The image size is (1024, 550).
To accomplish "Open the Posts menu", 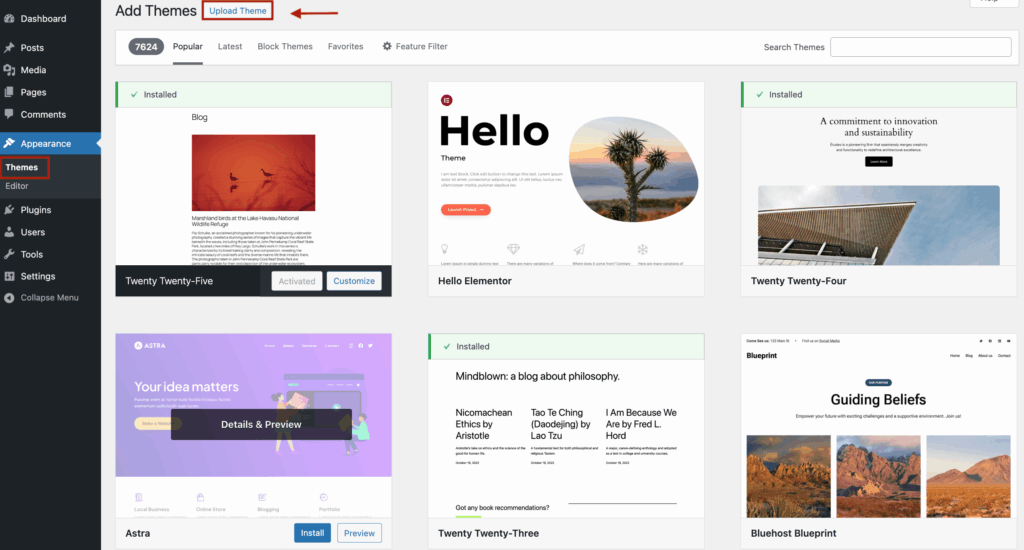I will pos(32,48).
